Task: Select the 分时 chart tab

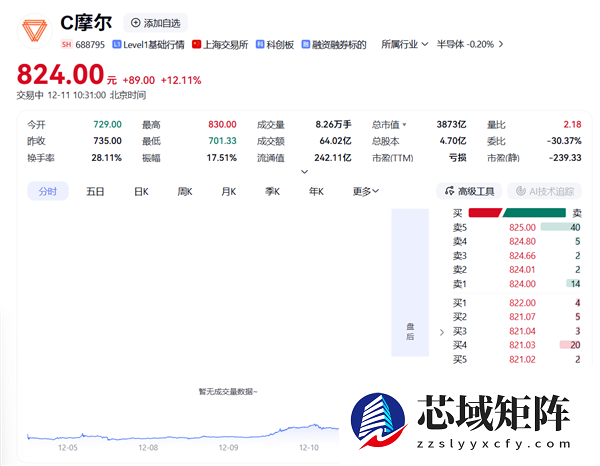Action: click(x=48, y=191)
